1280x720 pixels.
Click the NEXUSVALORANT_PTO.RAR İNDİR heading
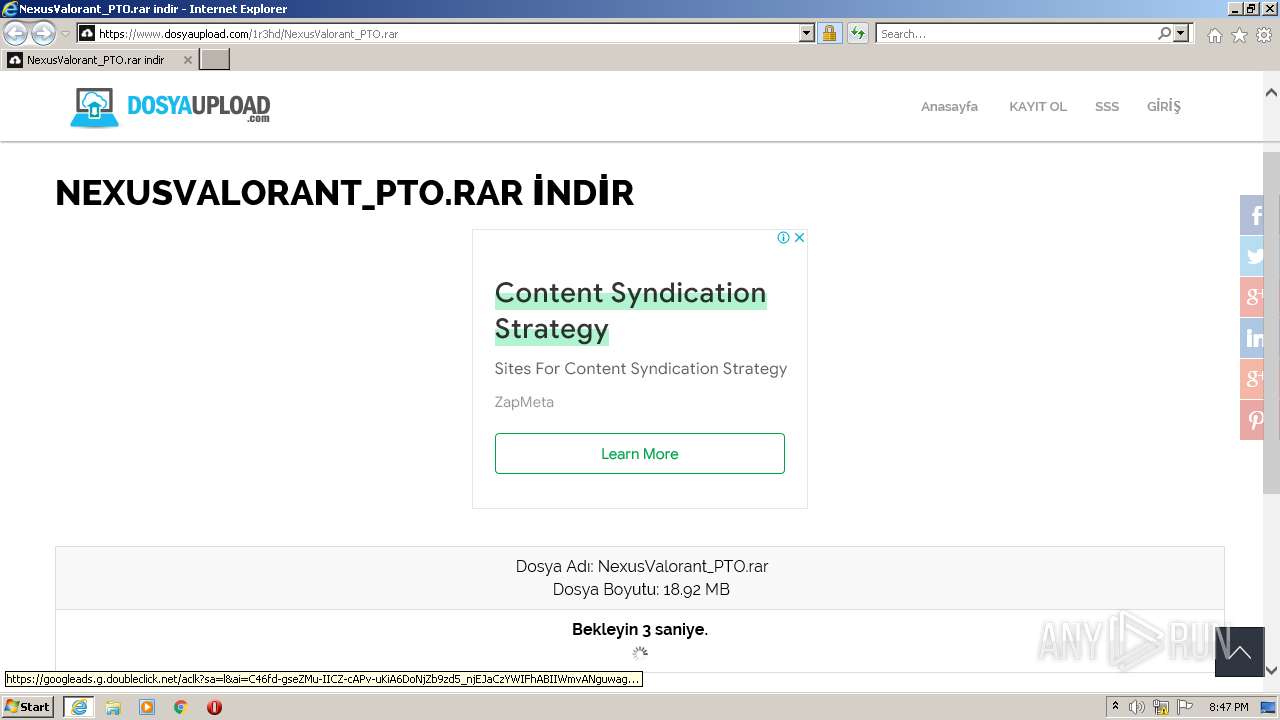click(344, 193)
